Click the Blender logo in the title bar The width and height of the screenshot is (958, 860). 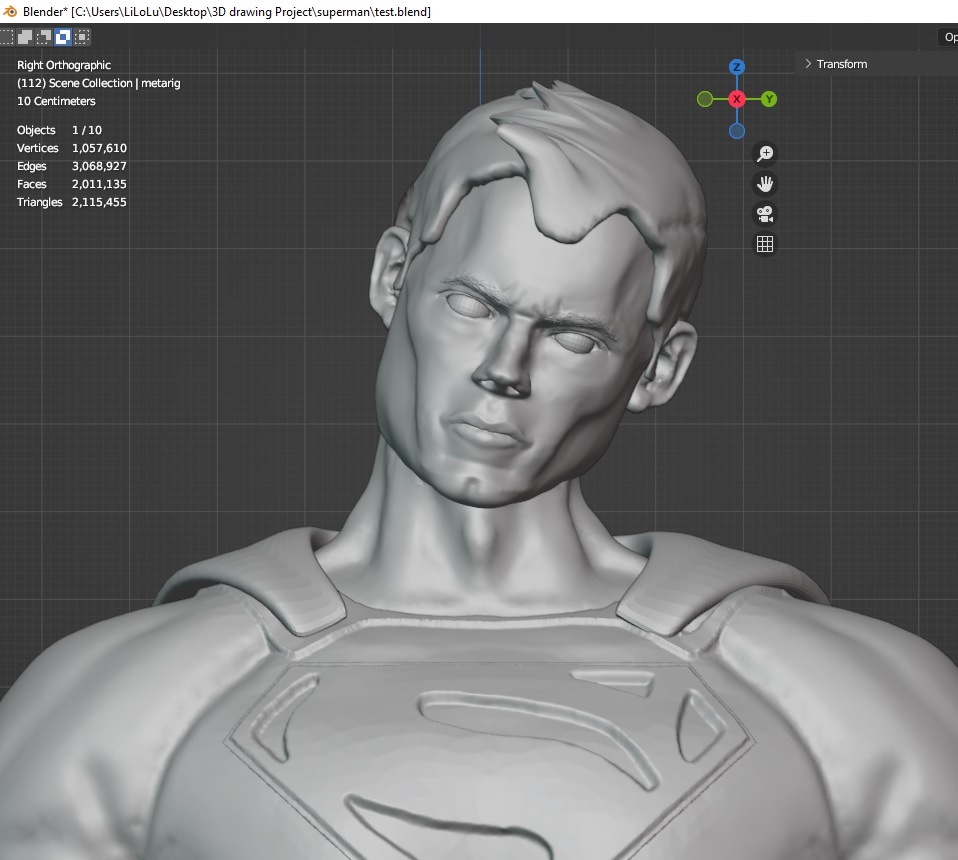click(x=9, y=11)
